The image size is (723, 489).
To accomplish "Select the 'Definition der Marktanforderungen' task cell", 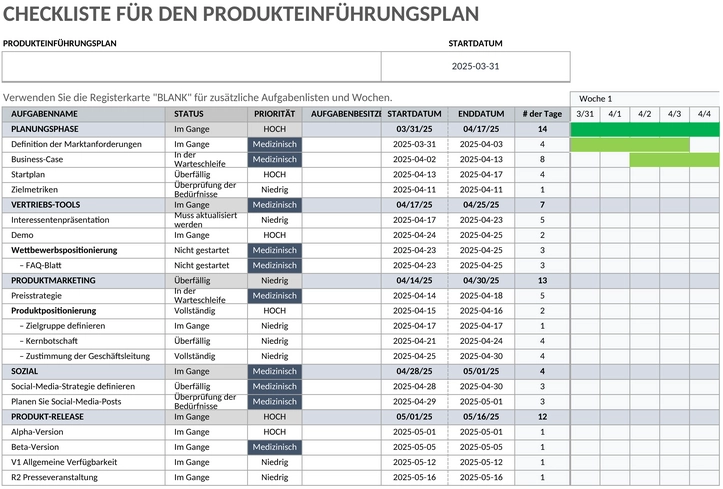I will tap(83, 144).
